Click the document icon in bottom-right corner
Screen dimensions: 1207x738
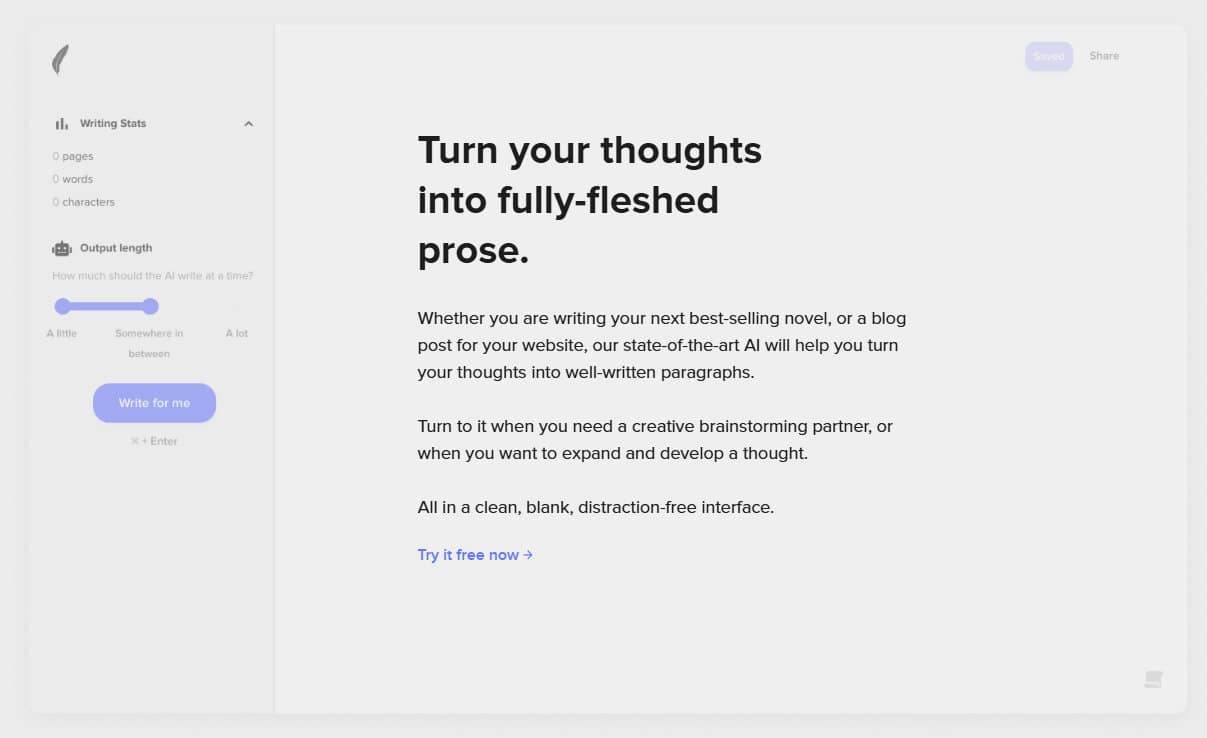coord(1153,680)
